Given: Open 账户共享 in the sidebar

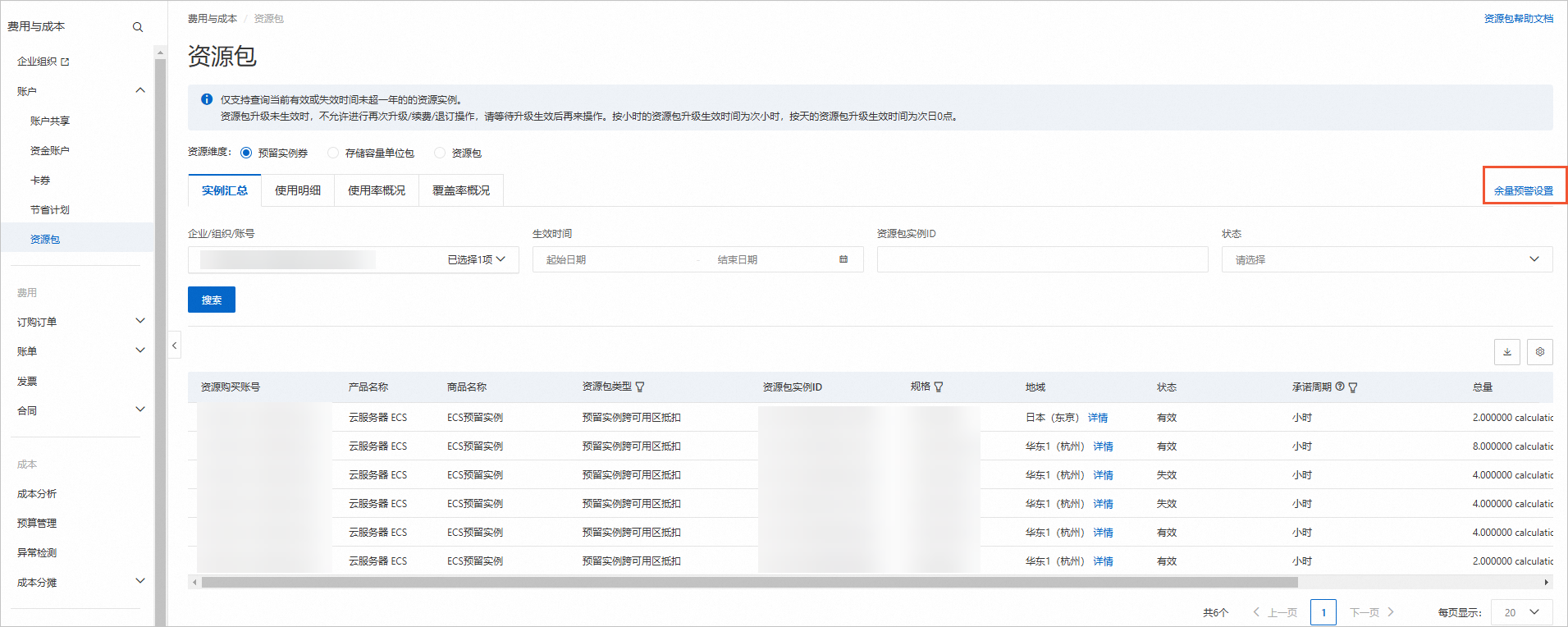Looking at the screenshot, I should [x=50, y=121].
